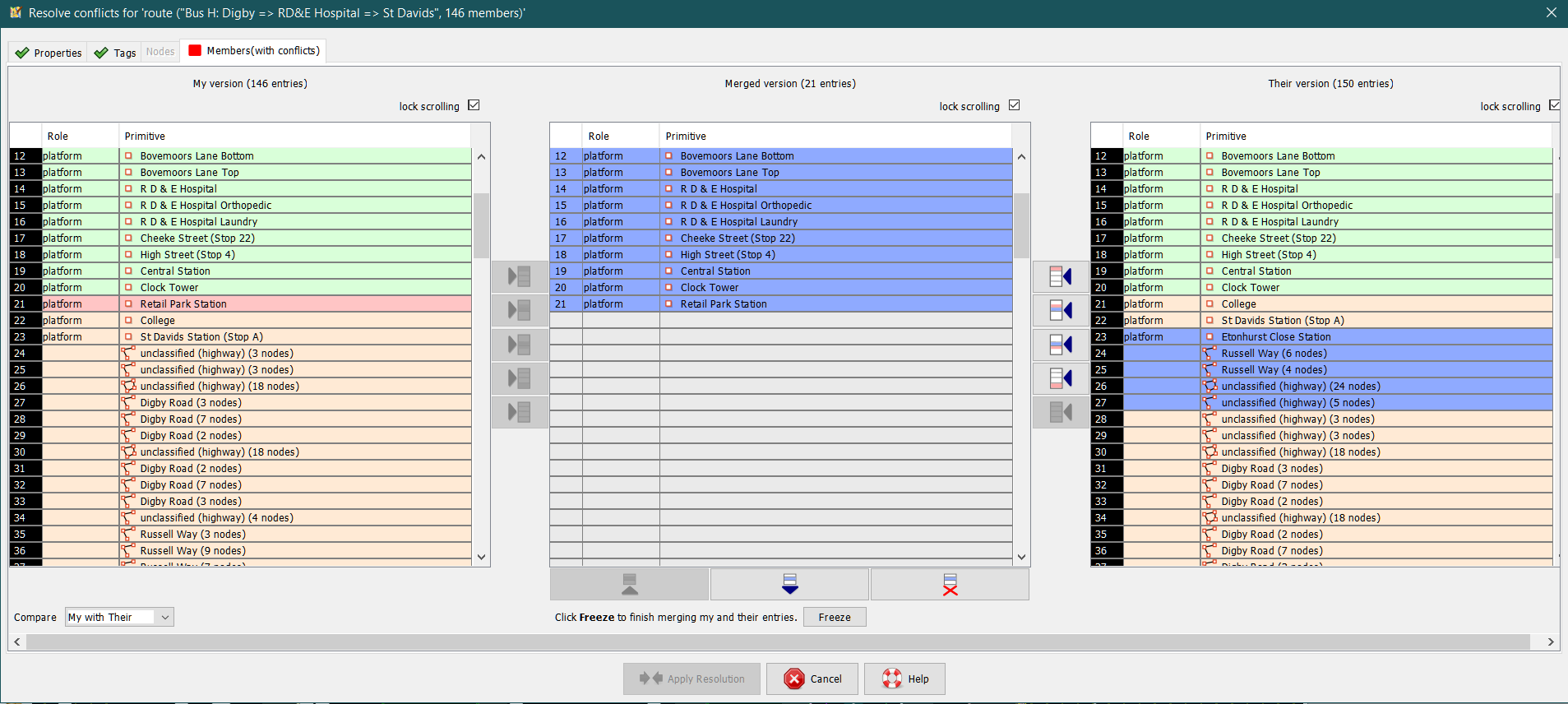The height and width of the screenshot is (704, 1568).
Task: Click node icon beside Retail Park Station in My version
Action: (x=128, y=303)
